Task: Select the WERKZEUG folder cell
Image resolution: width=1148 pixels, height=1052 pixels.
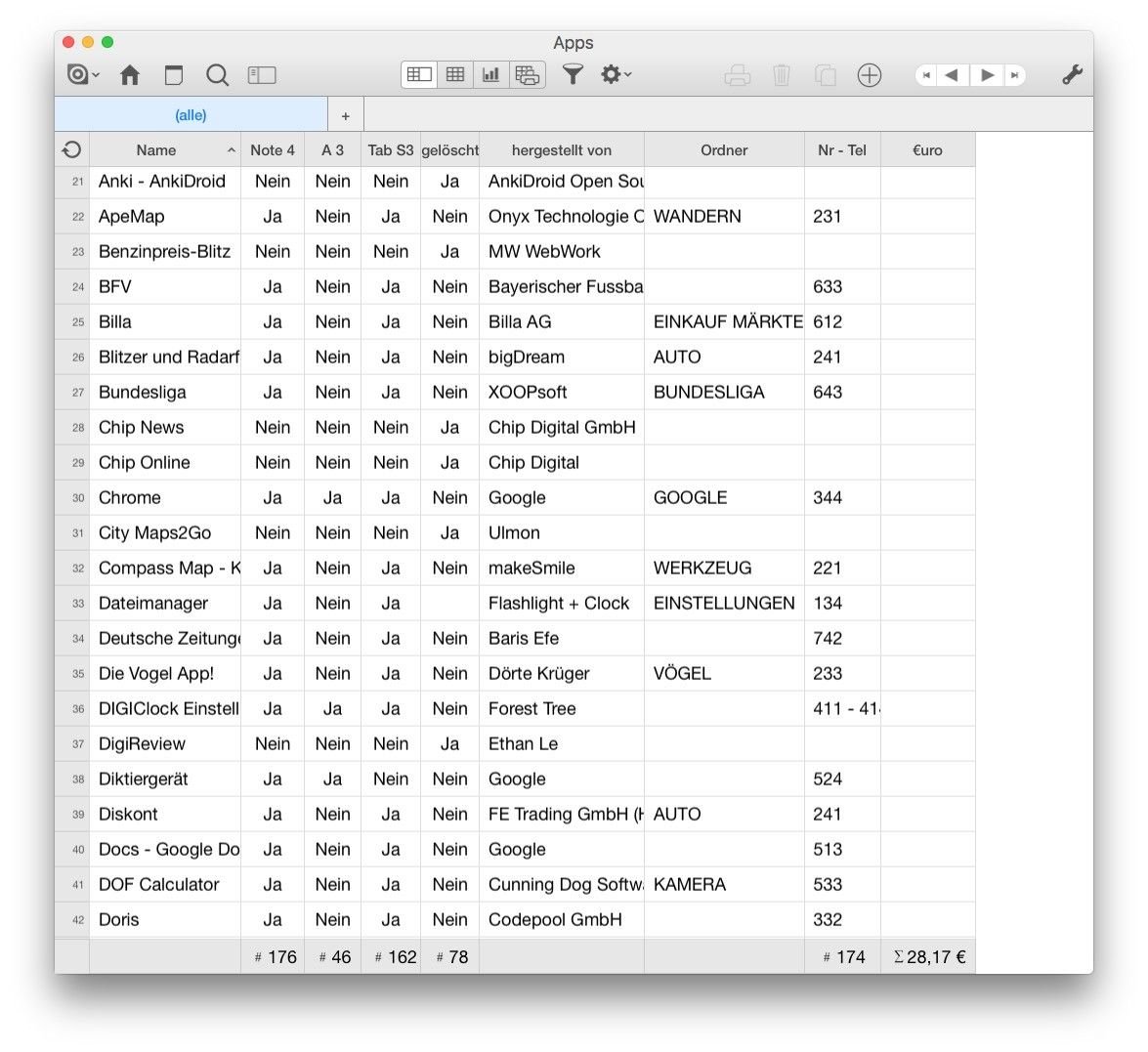Action: coord(724,568)
